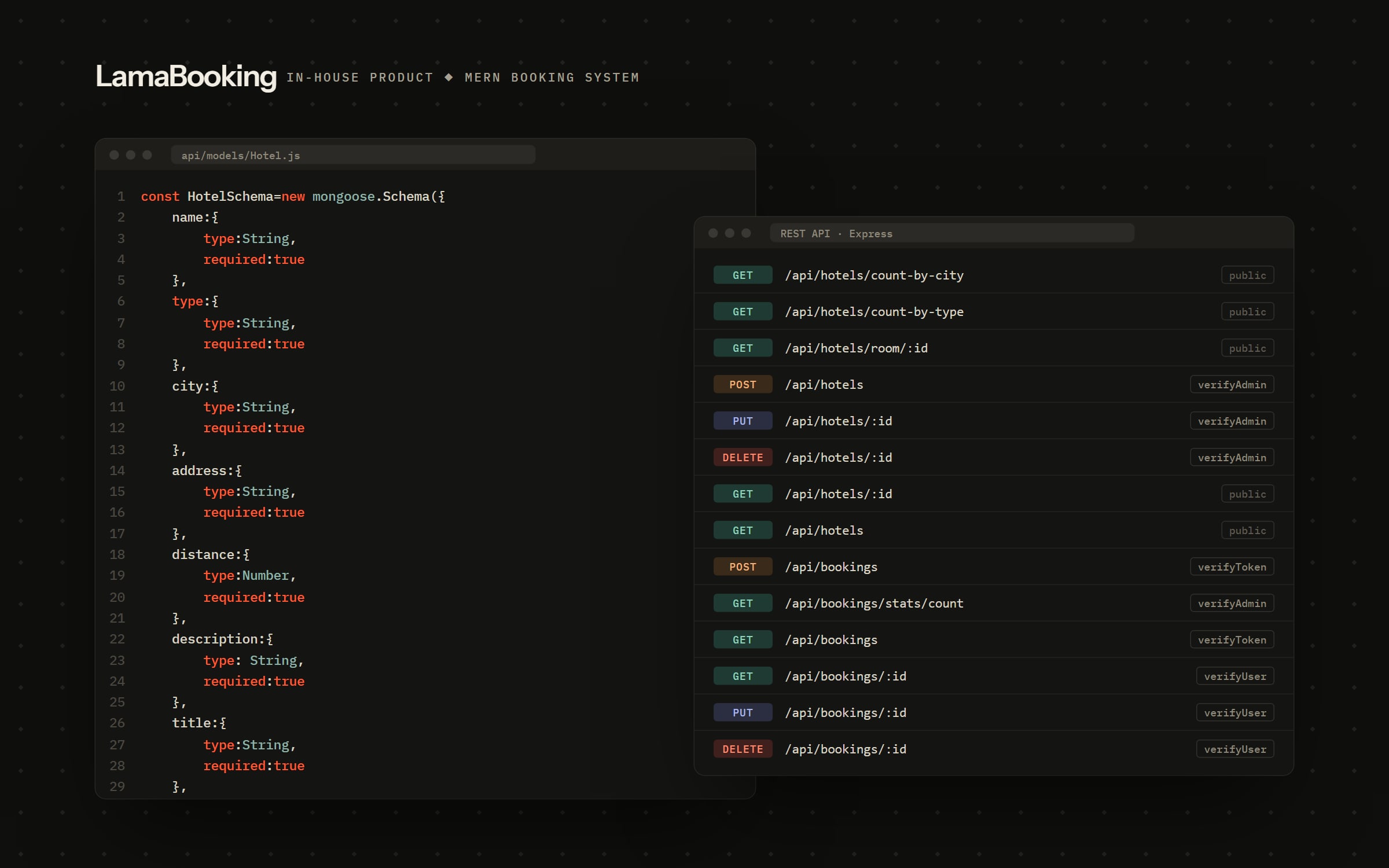1389x868 pixels.
Task: Click the public tag on GET /api/hotels/:id
Action: point(1247,494)
